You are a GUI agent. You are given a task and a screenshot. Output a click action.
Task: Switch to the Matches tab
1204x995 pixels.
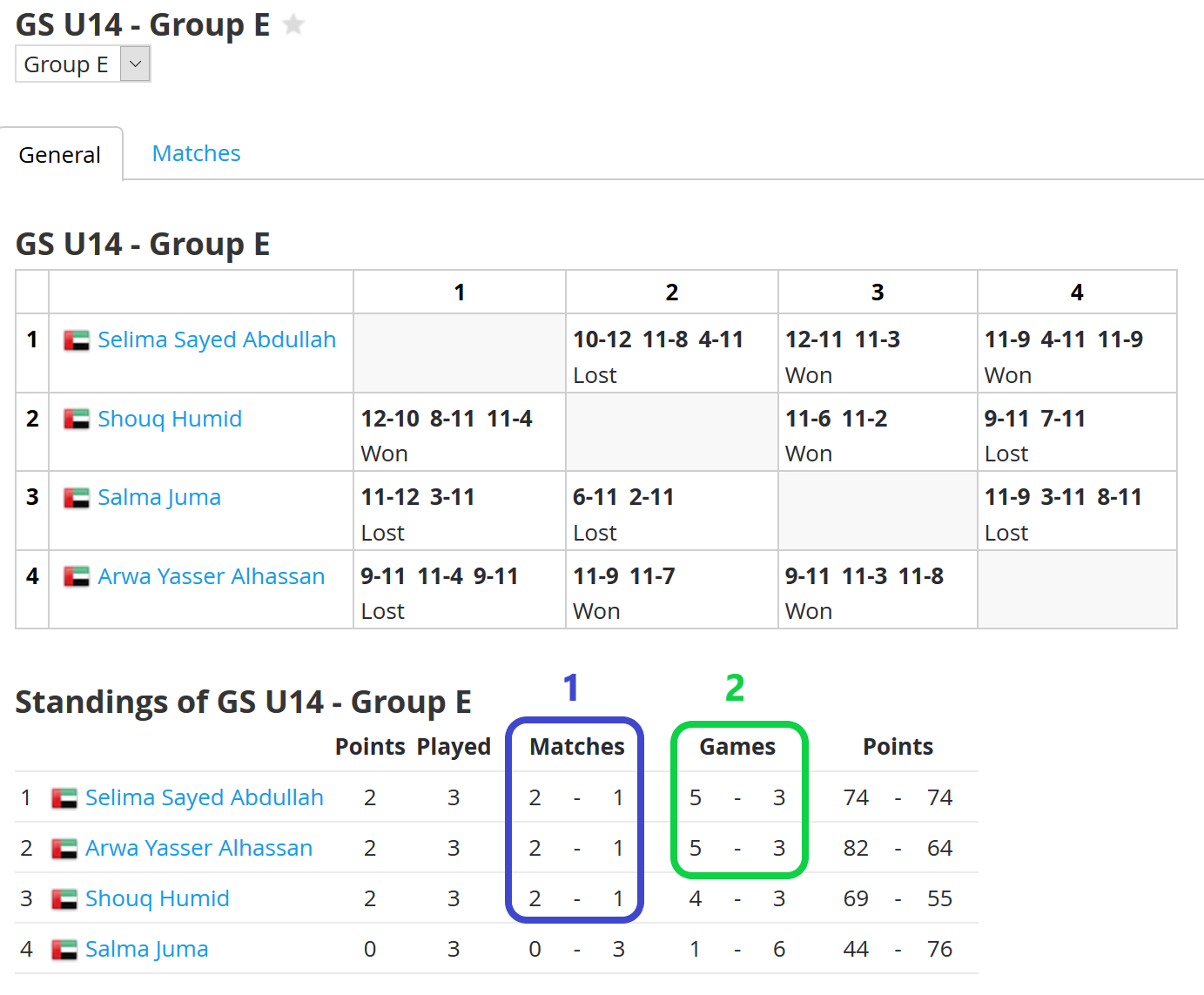(x=196, y=153)
